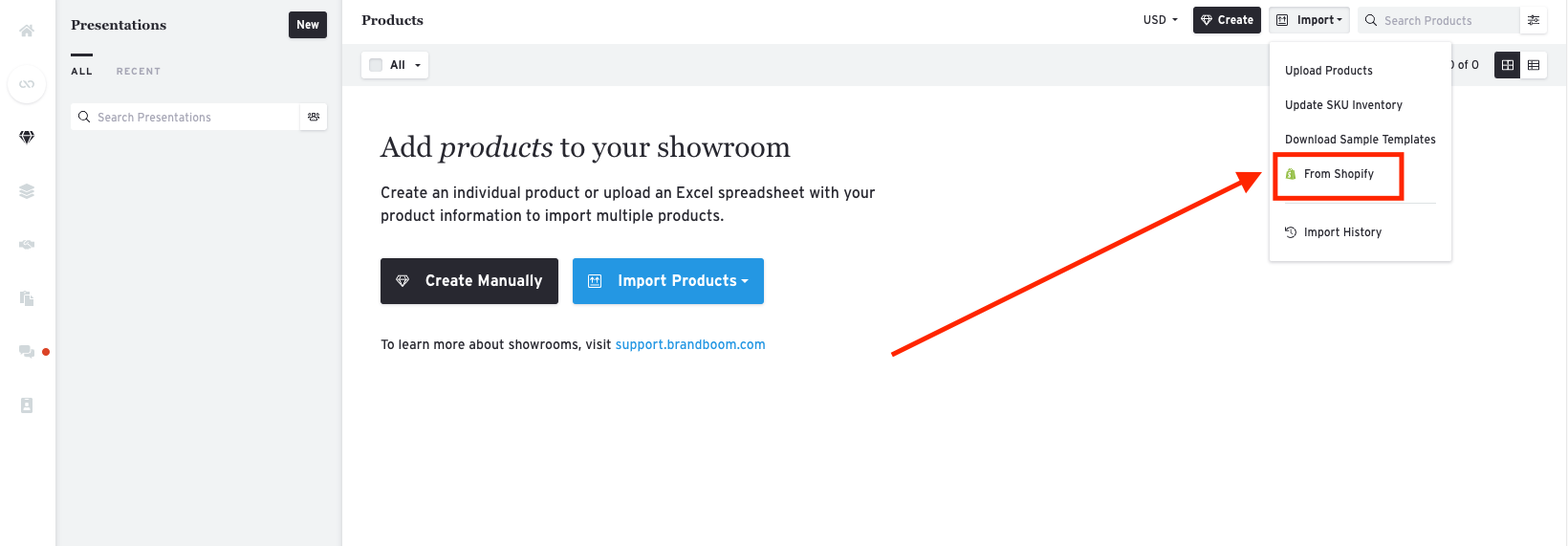
Task: Expand the blue Import Products dropdown
Action: point(667,281)
